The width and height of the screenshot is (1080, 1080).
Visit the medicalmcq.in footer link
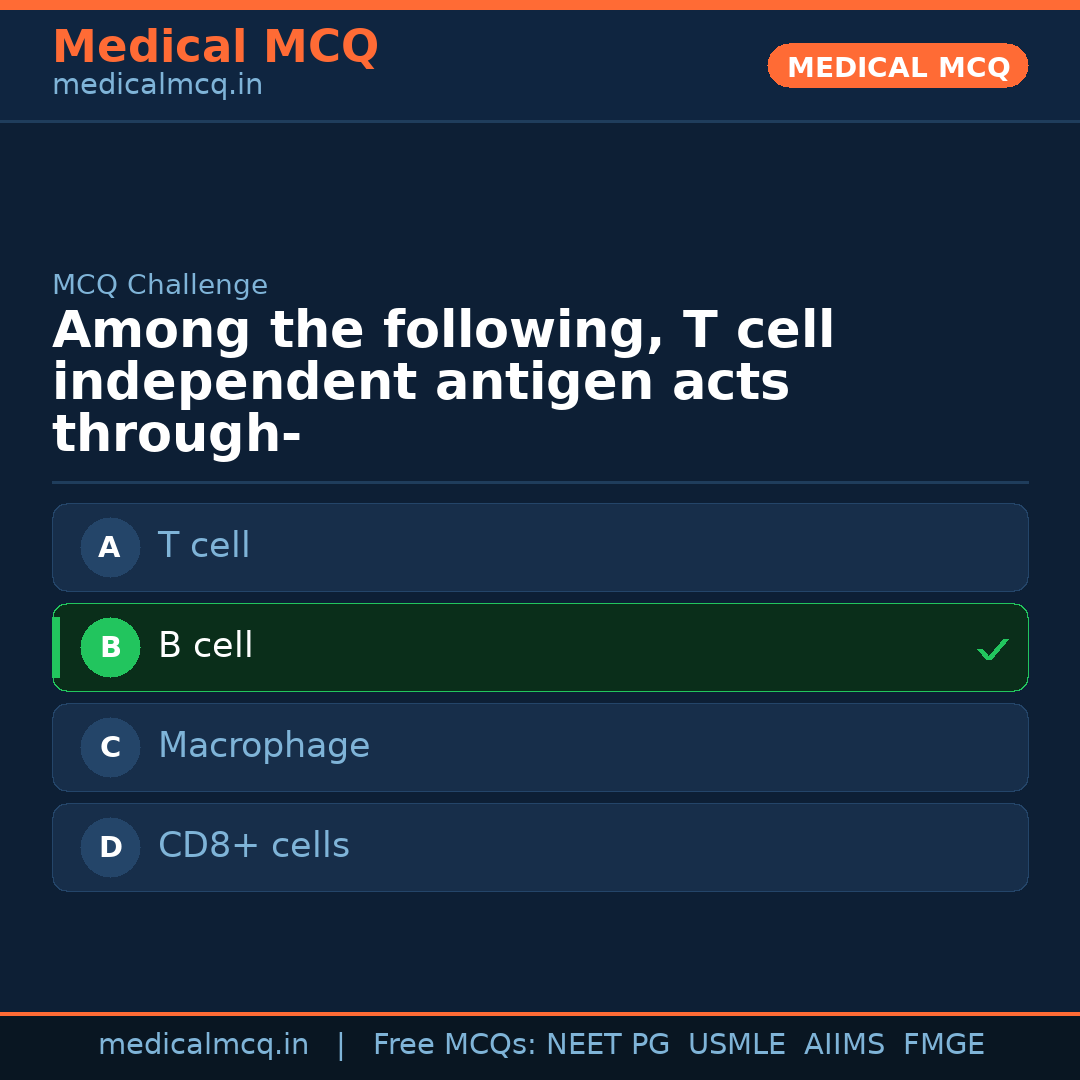pos(203,1045)
